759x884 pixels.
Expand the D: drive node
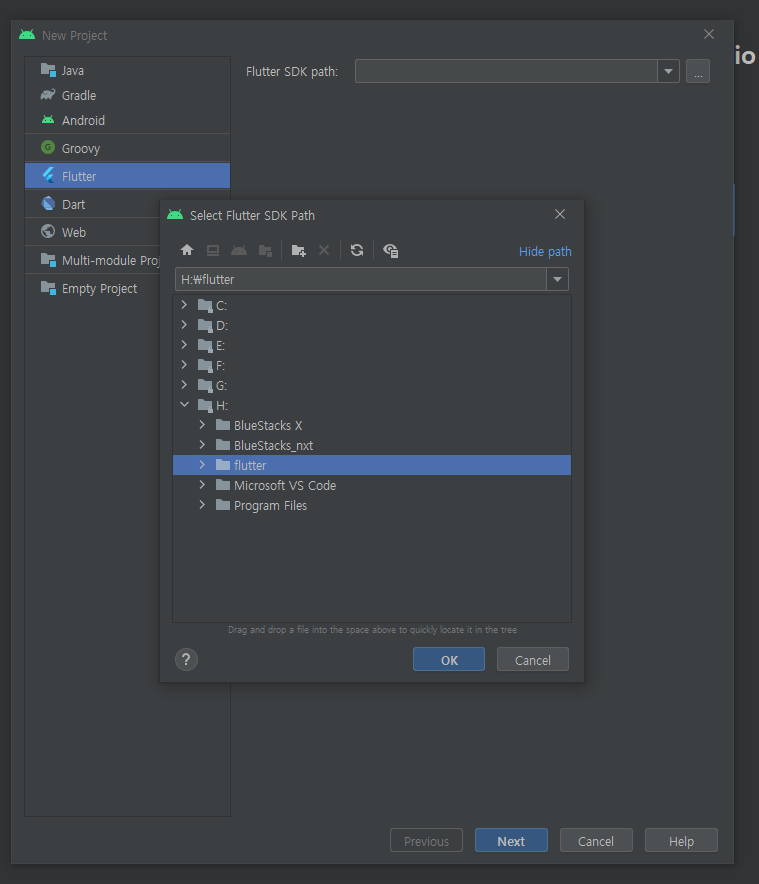(x=184, y=325)
